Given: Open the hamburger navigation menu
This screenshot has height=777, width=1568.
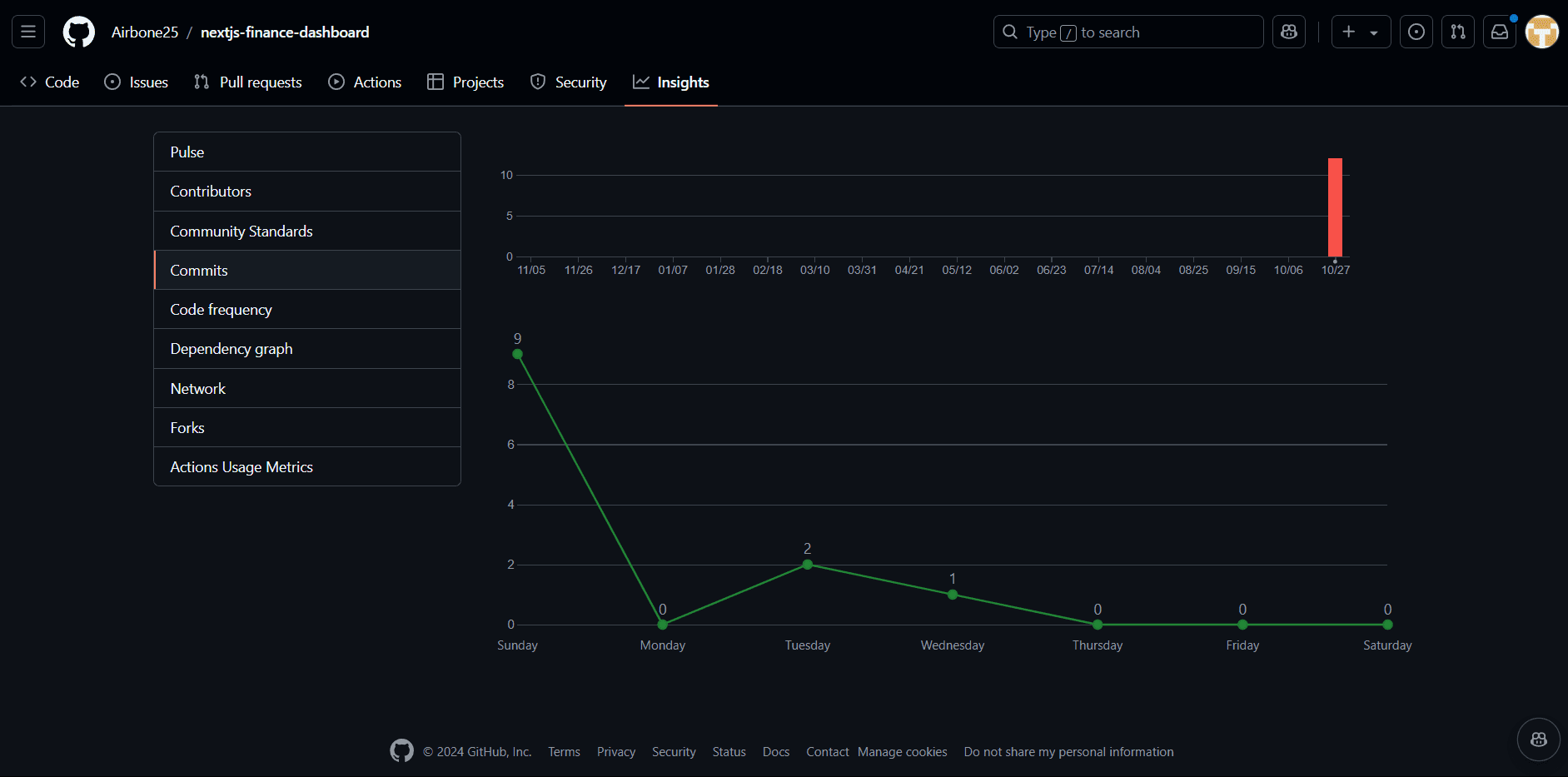Looking at the screenshot, I should coord(28,32).
